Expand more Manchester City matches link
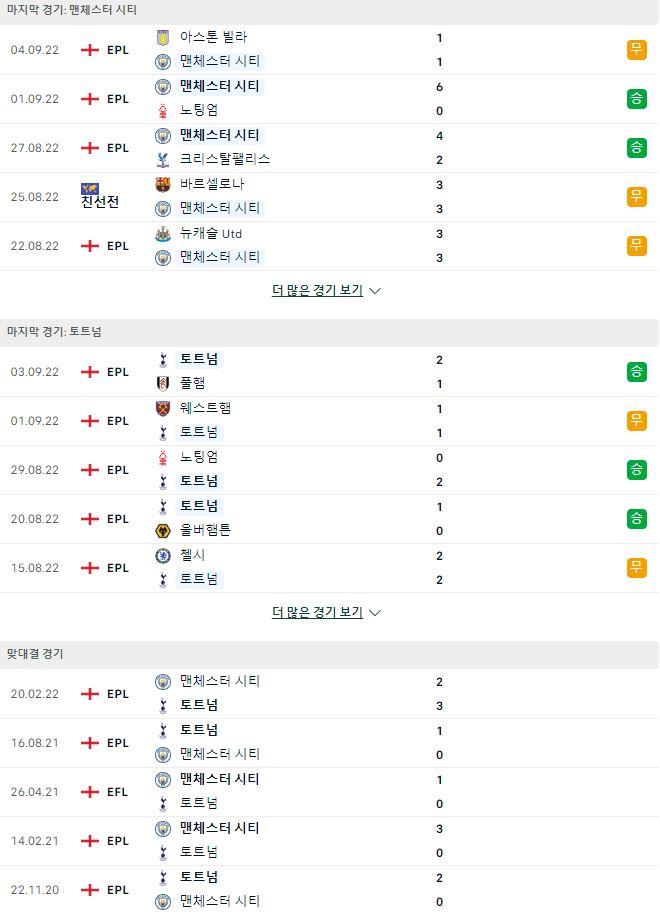The height and width of the screenshot is (912, 660). click(x=317, y=290)
